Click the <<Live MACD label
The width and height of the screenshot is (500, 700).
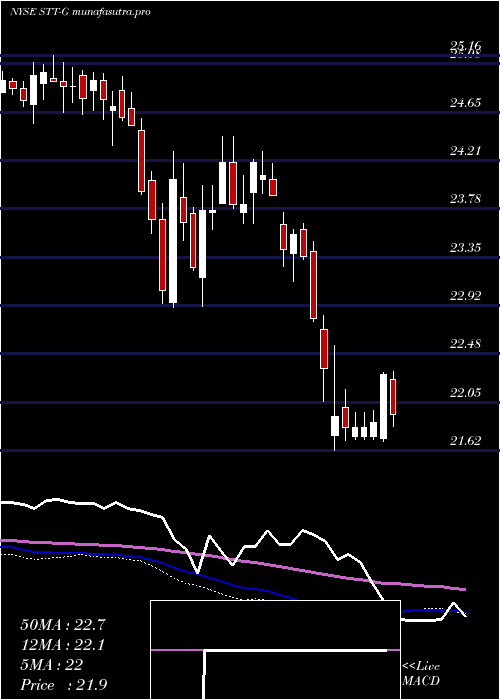(x=421, y=674)
